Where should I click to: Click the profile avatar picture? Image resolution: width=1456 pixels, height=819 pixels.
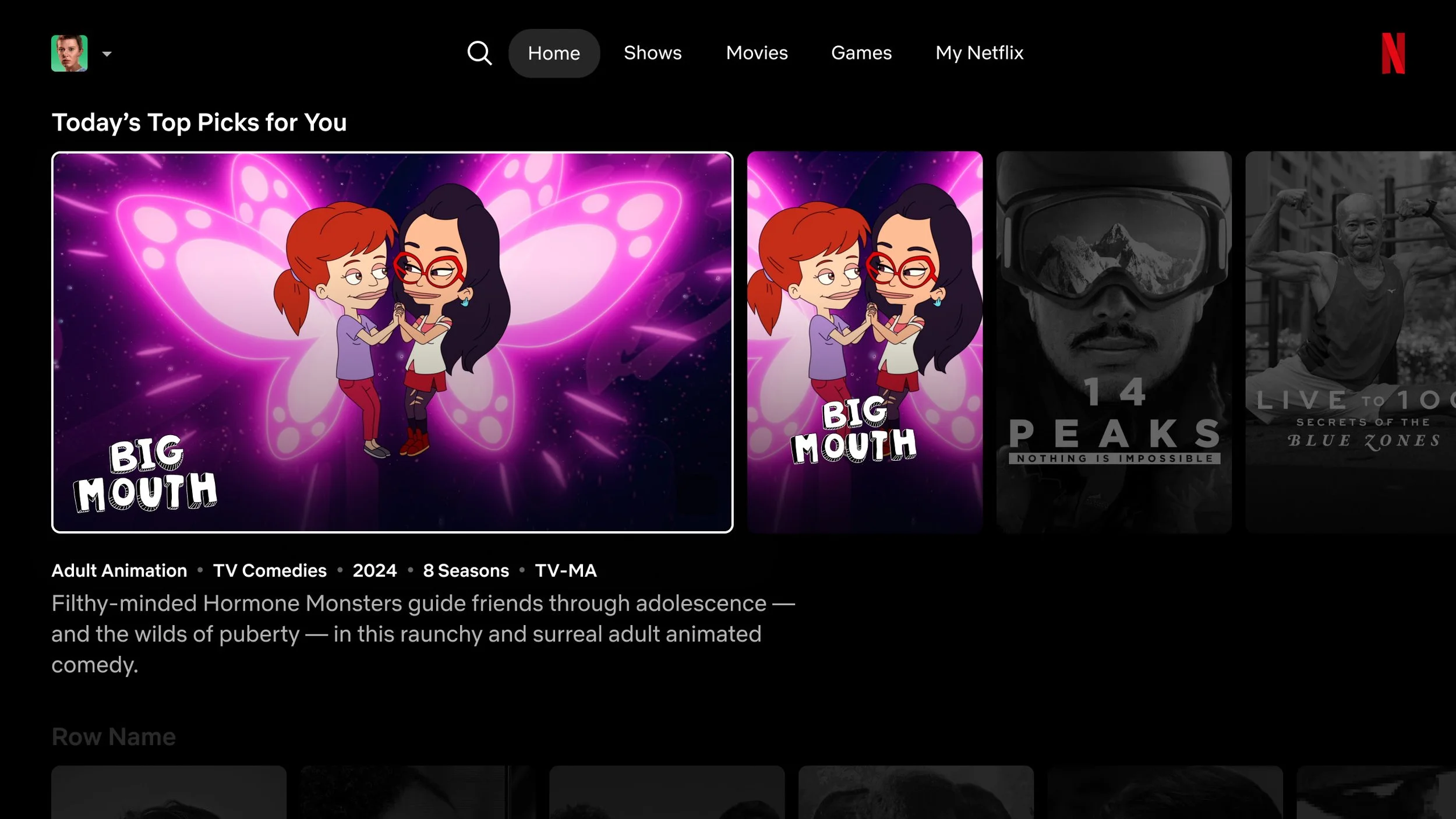(x=69, y=54)
